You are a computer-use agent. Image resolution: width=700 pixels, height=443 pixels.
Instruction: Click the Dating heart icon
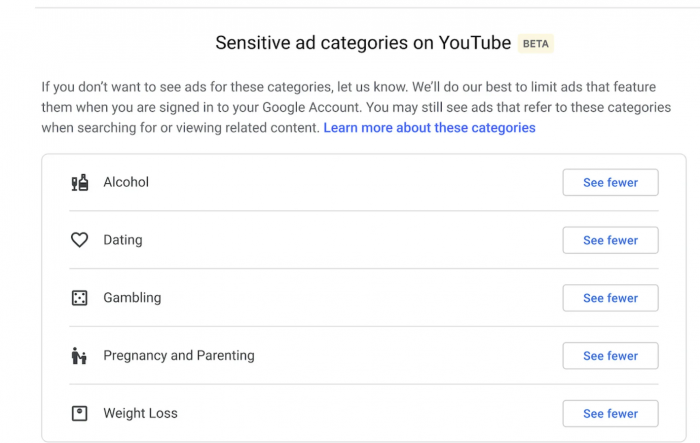(80, 240)
